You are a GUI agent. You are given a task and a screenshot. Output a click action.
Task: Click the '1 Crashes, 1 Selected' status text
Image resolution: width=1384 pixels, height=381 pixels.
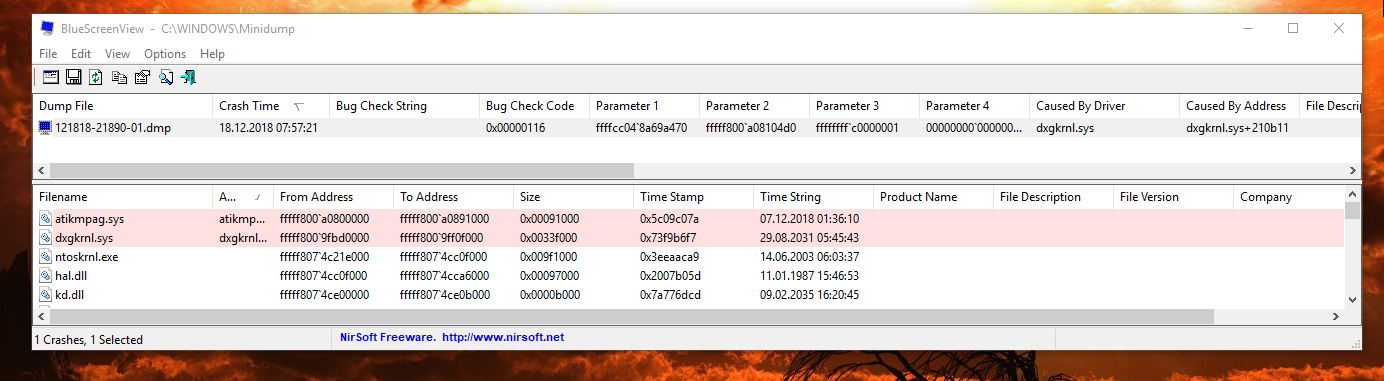pyautogui.click(x=89, y=339)
